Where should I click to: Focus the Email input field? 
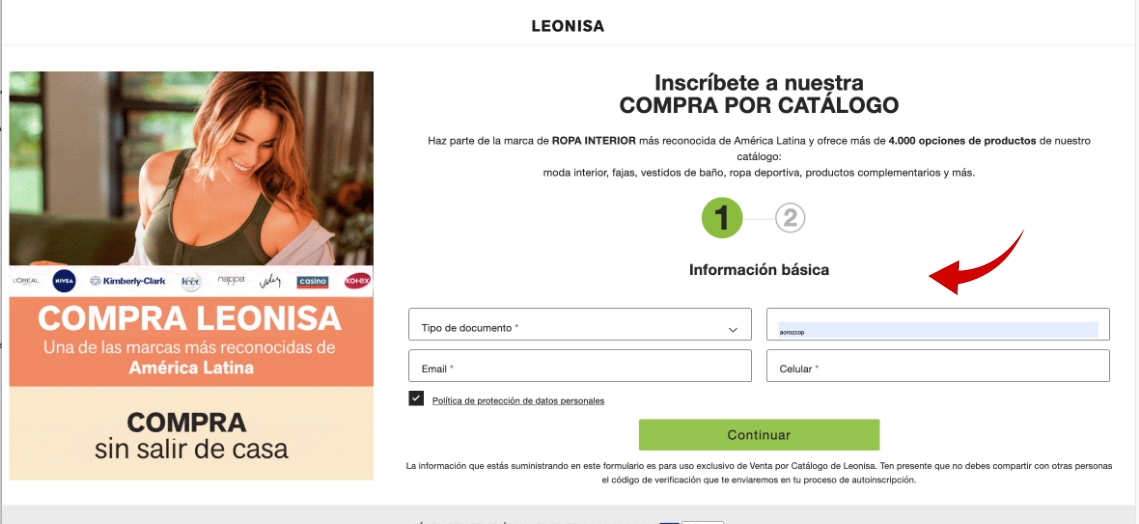(580, 366)
